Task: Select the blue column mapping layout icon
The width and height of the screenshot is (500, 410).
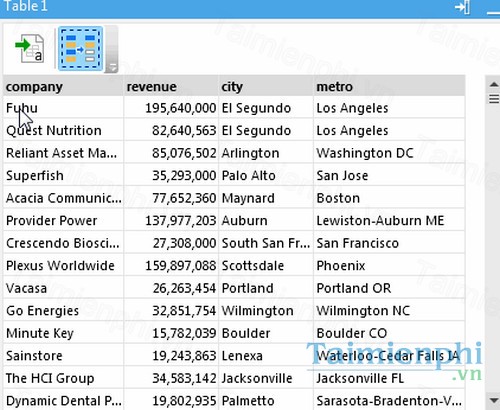Action: (80, 49)
